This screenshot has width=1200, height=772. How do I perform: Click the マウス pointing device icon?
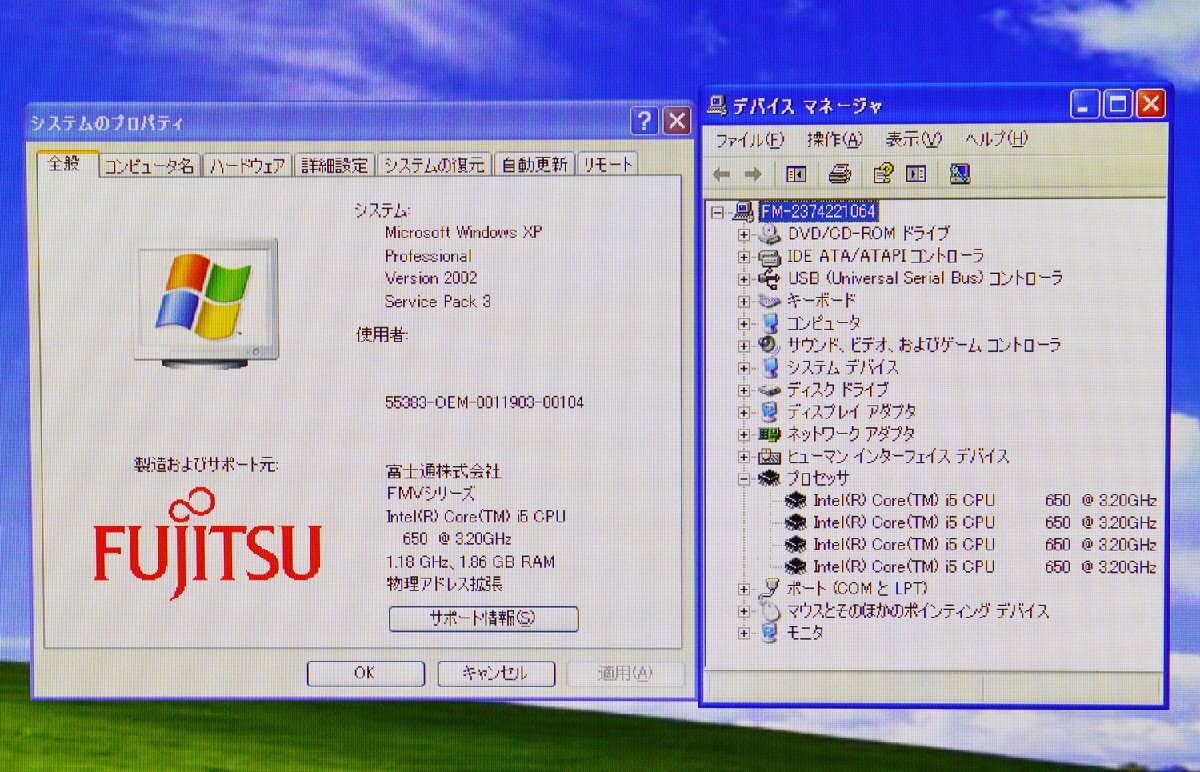(x=770, y=610)
